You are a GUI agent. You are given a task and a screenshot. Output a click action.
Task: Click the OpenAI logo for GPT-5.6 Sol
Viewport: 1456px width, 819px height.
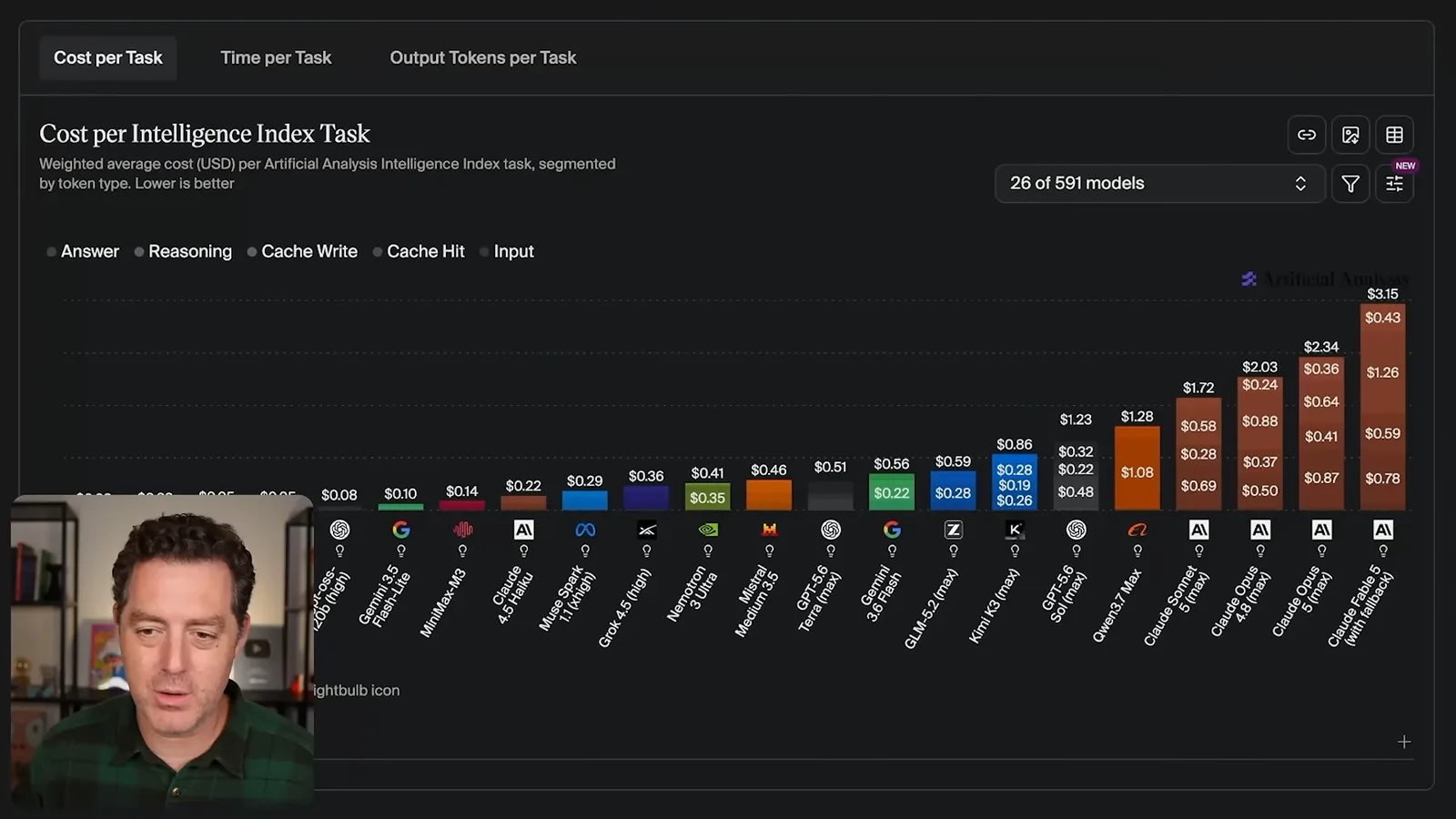click(x=1077, y=530)
